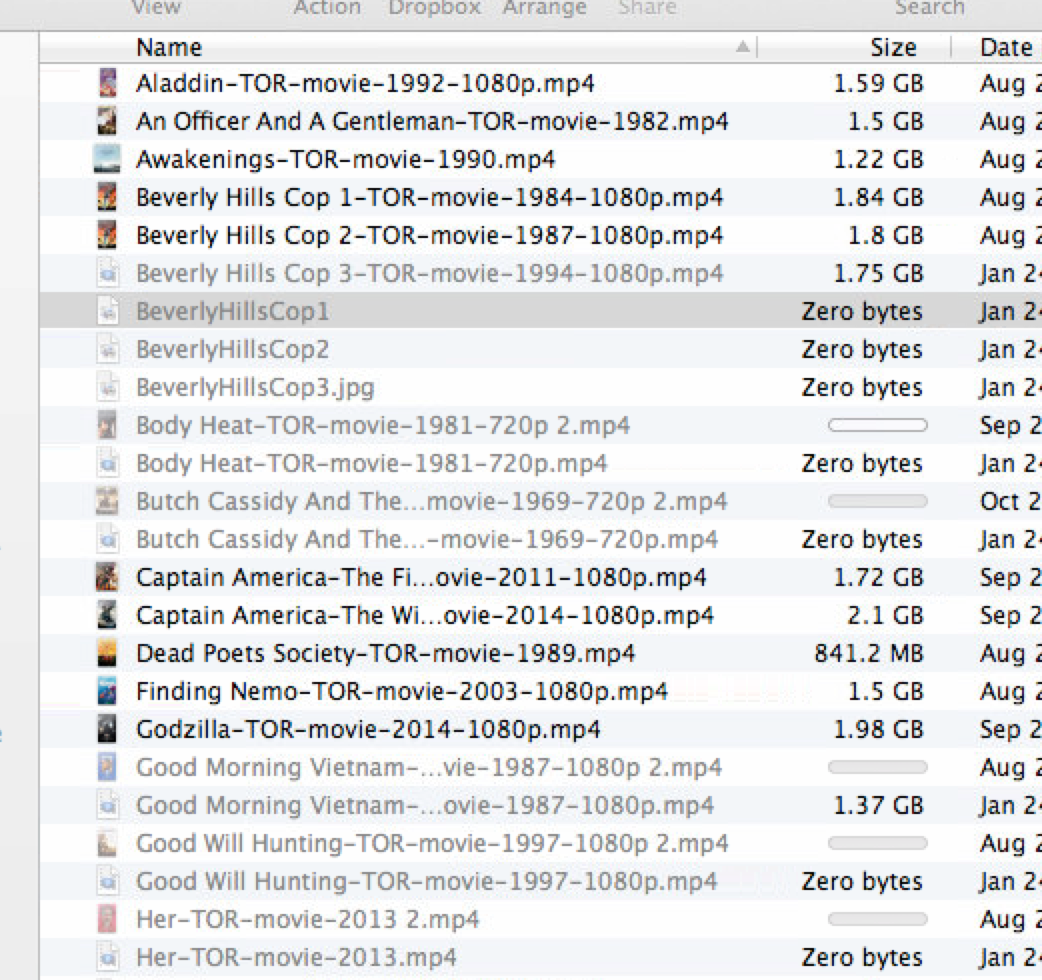Screen dimensions: 1042x980
Task: Select file name Awakenings-TOR-movie-1990.mp4
Action: click(x=346, y=159)
